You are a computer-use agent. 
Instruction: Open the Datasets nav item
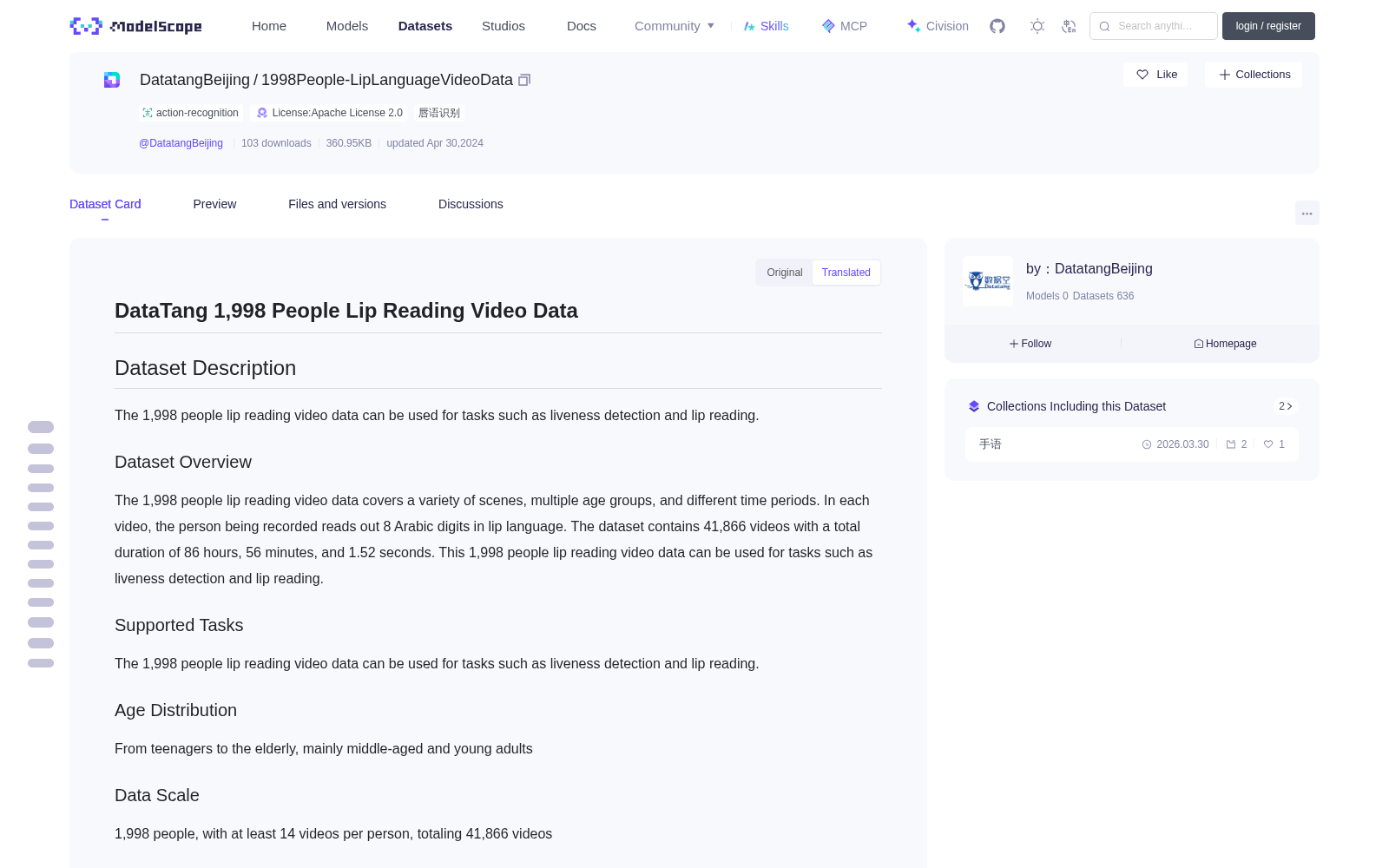point(425,26)
